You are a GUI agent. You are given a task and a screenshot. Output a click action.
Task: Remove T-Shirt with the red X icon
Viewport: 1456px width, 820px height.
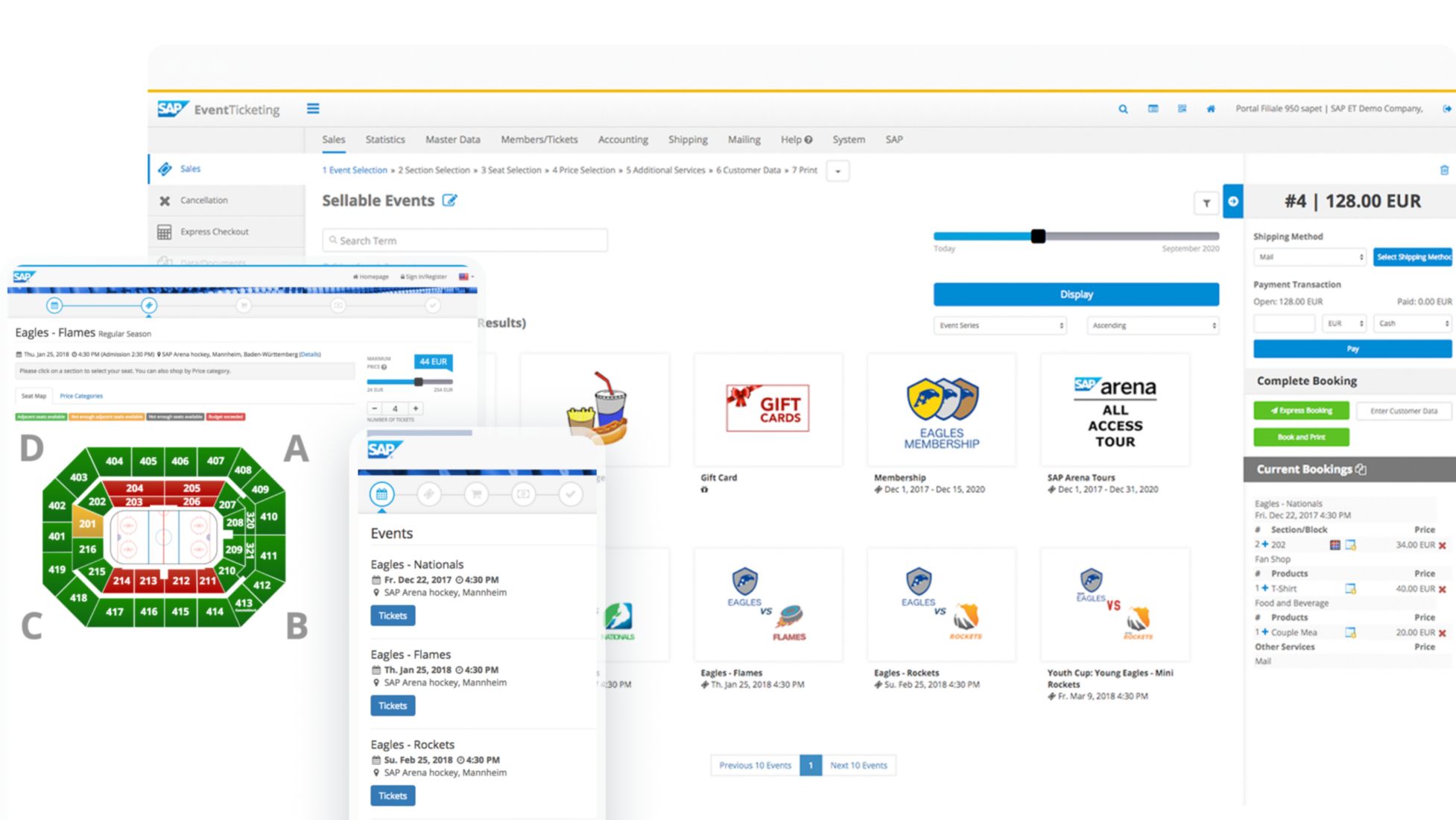(x=1443, y=588)
